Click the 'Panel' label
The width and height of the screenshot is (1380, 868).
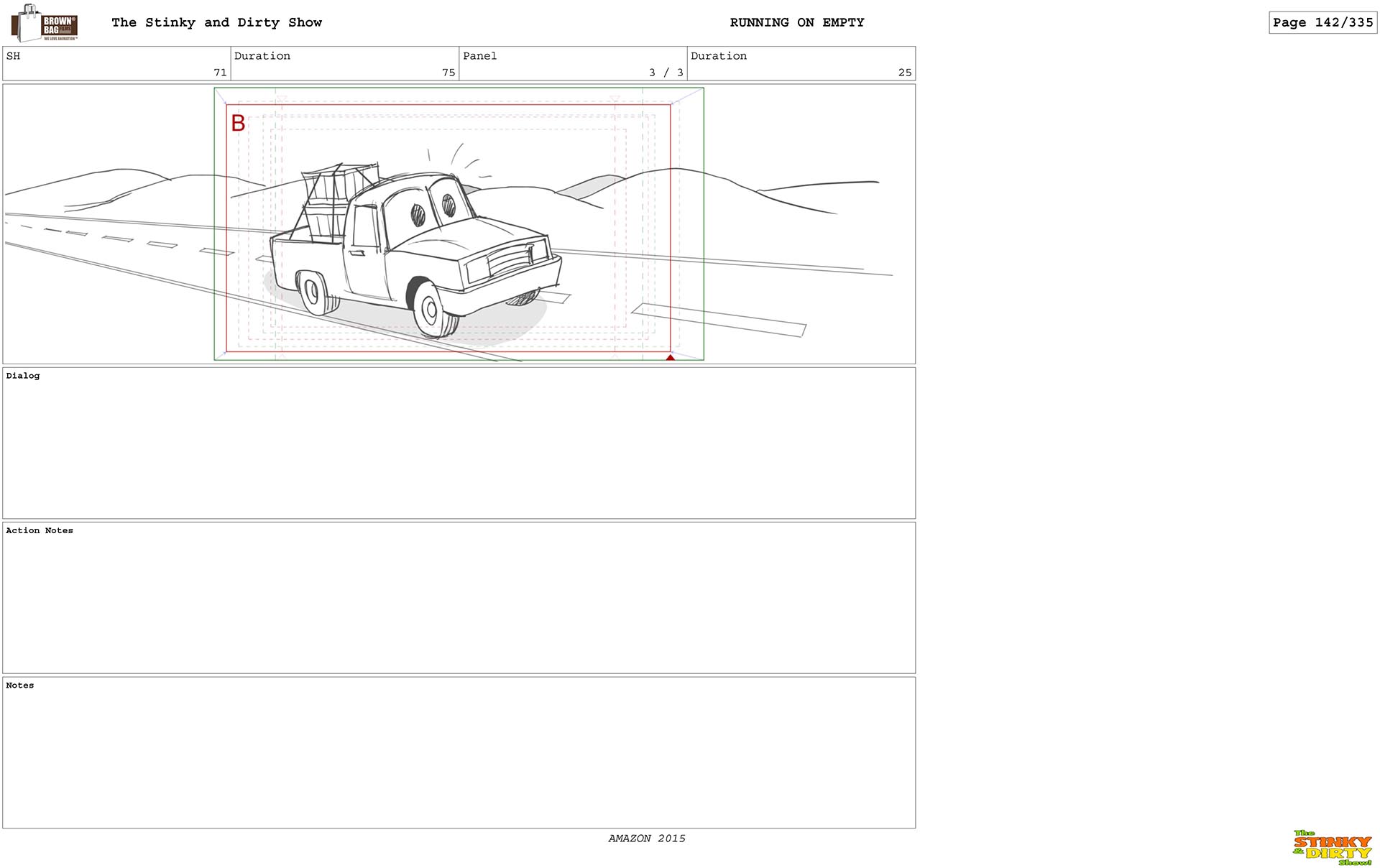[479, 56]
